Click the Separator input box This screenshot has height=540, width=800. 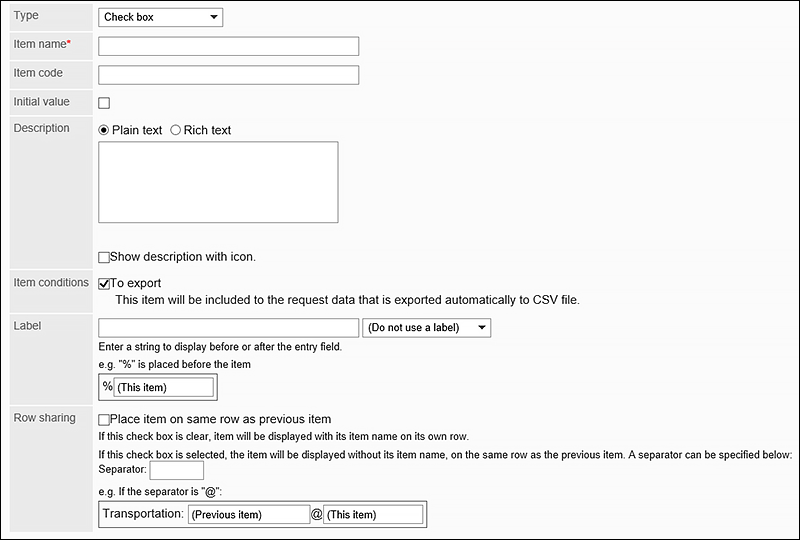[177, 470]
